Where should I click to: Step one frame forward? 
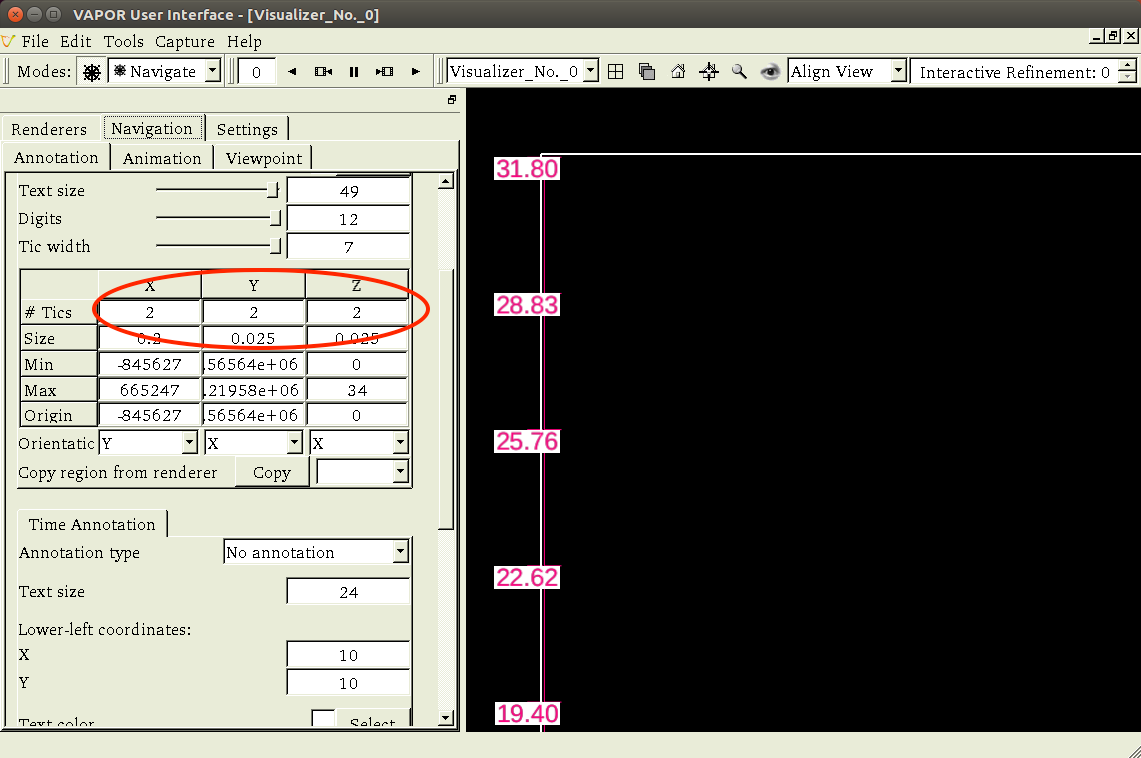tap(384, 71)
